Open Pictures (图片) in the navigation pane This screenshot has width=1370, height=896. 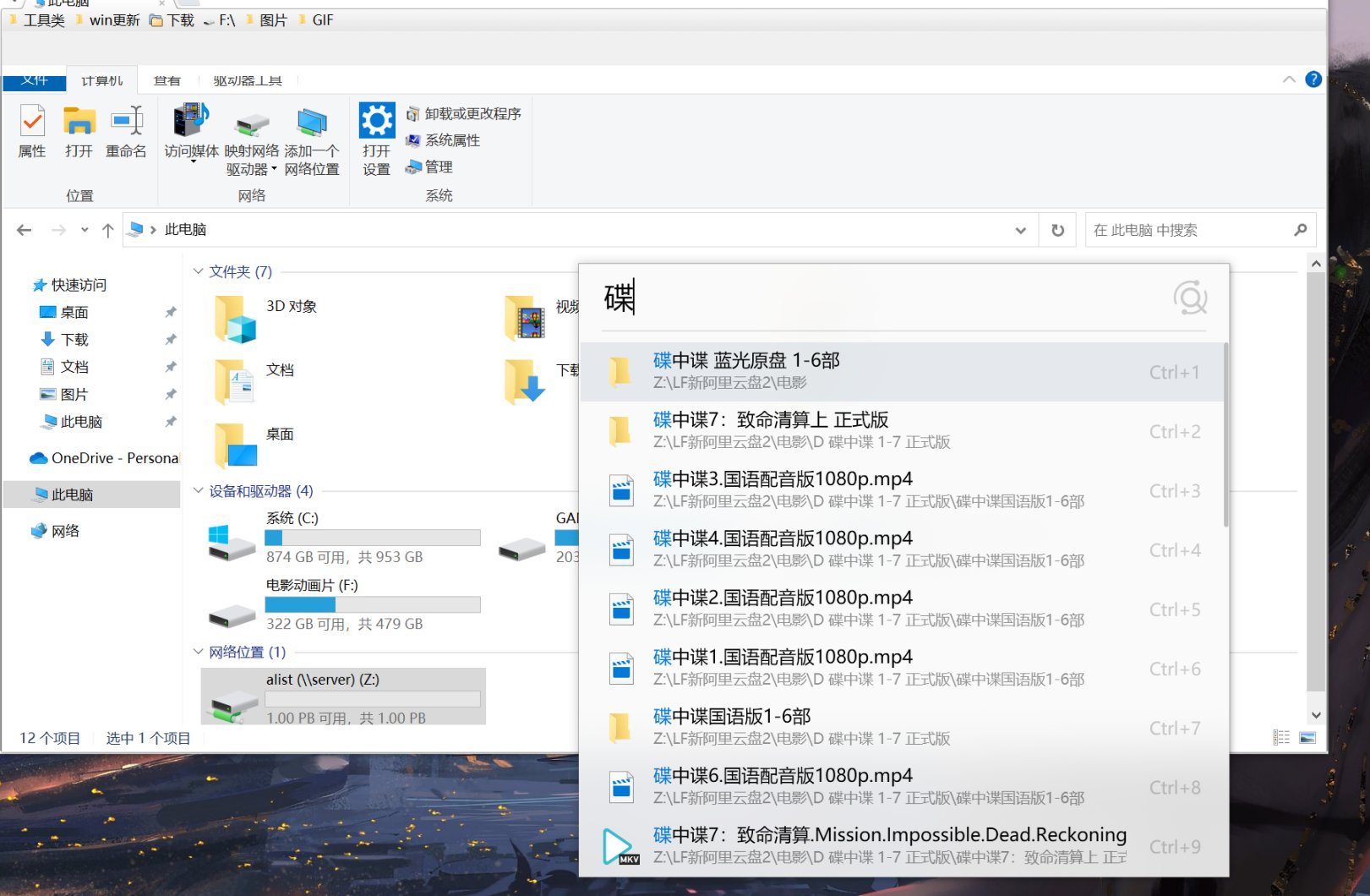(65, 395)
